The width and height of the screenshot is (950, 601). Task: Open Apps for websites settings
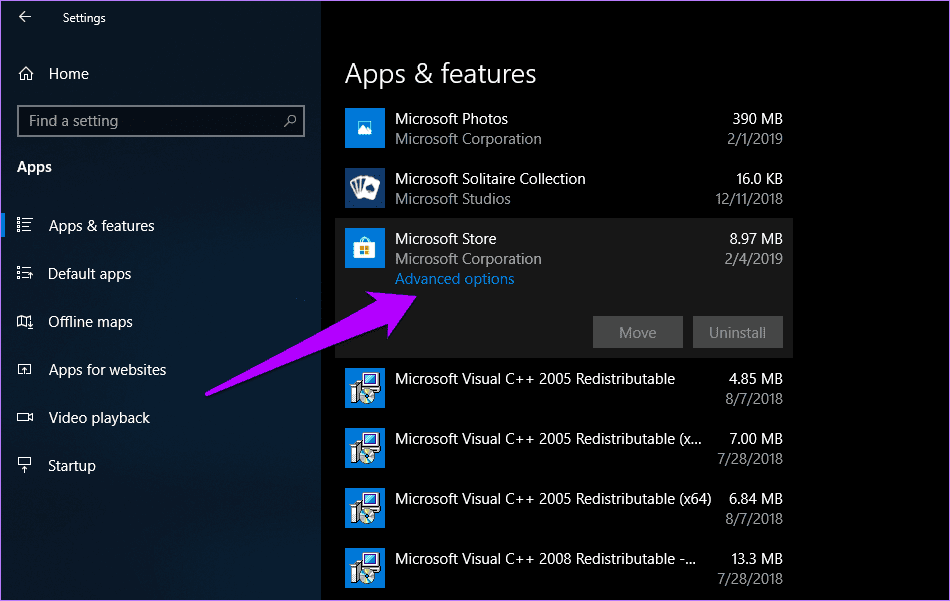tap(107, 370)
